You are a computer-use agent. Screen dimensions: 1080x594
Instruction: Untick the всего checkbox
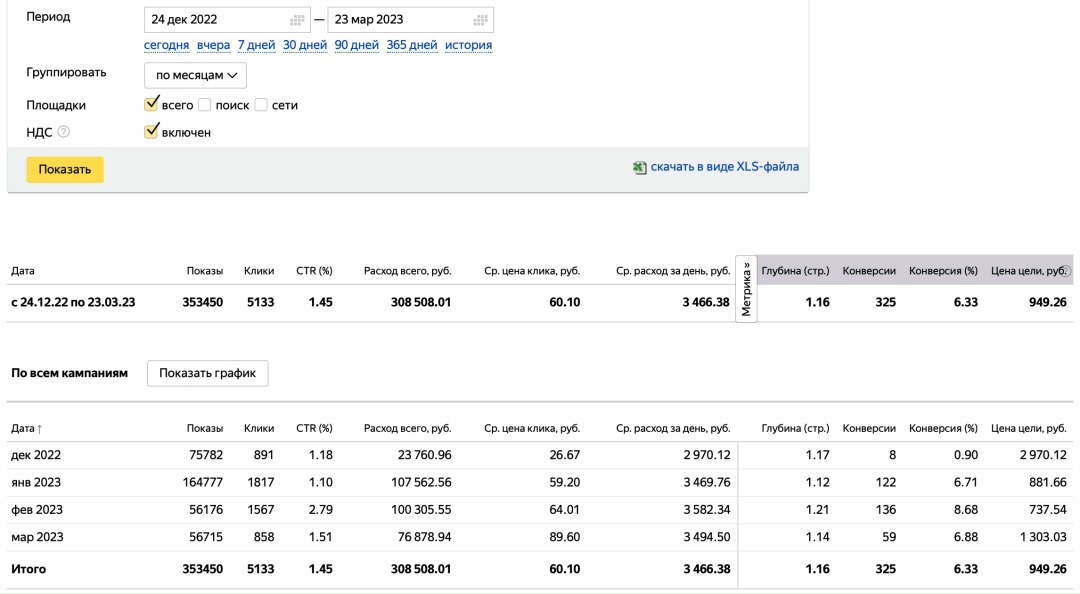pos(152,104)
